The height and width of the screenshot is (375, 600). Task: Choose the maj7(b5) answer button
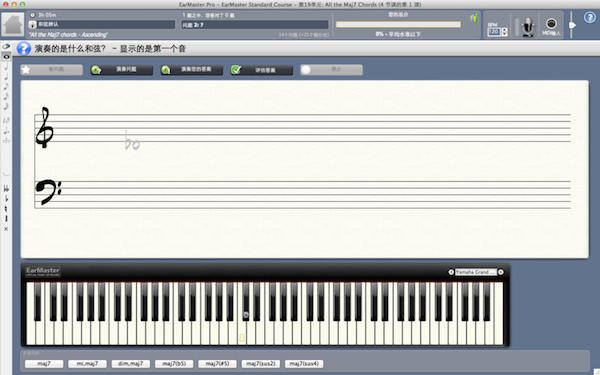(174, 364)
